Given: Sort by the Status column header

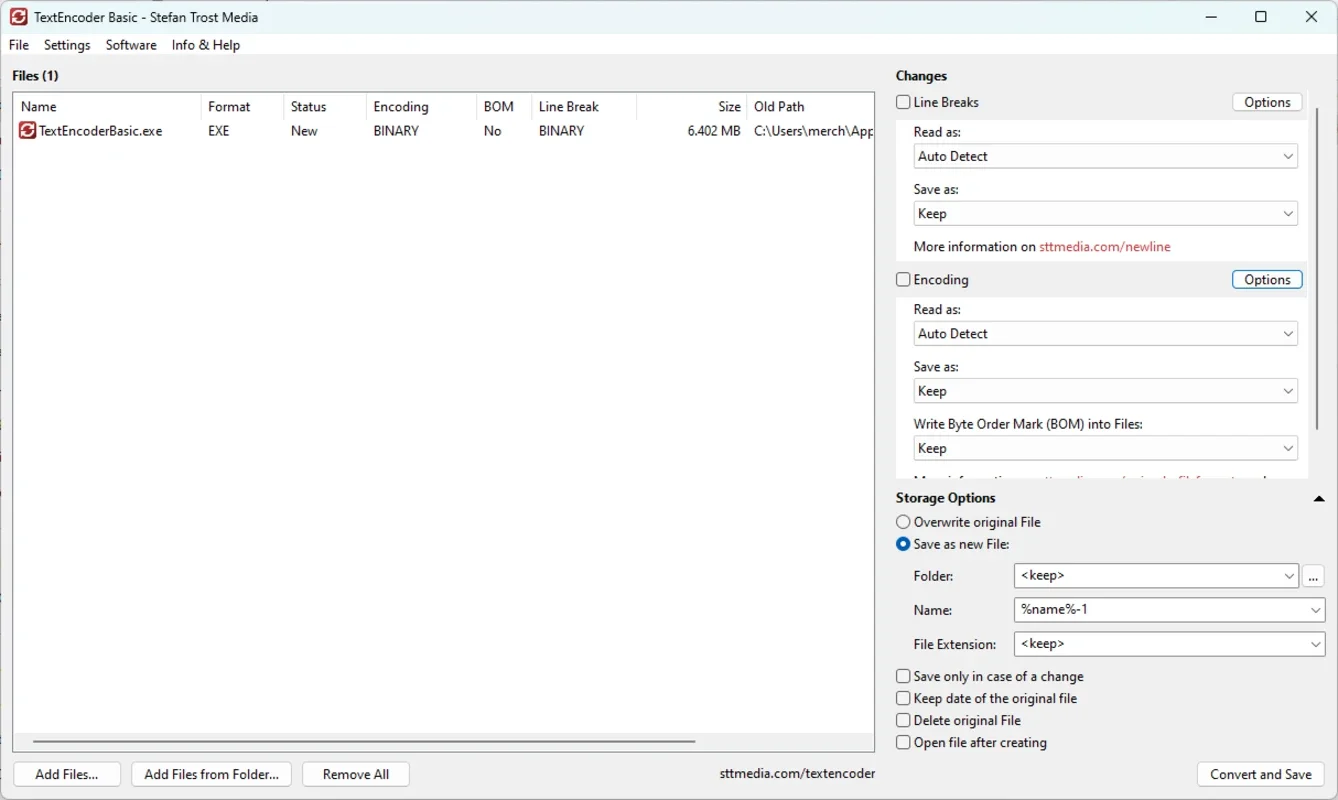Looking at the screenshot, I should (325, 107).
